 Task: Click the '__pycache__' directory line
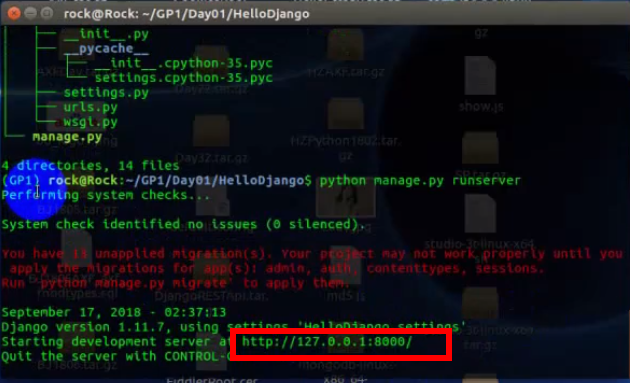pyautogui.click(x=106, y=48)
